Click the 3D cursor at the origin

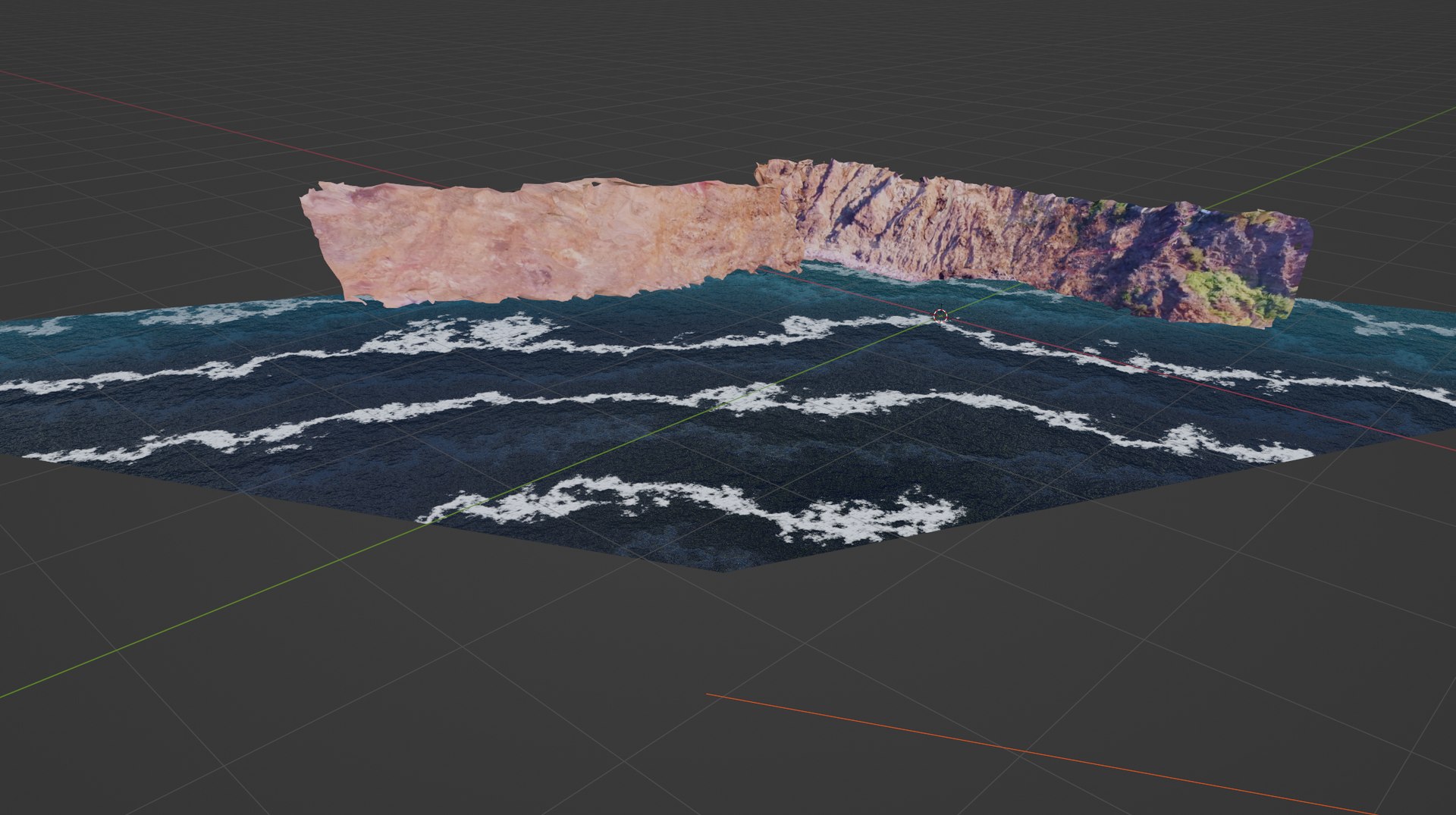tap(940, 315)
